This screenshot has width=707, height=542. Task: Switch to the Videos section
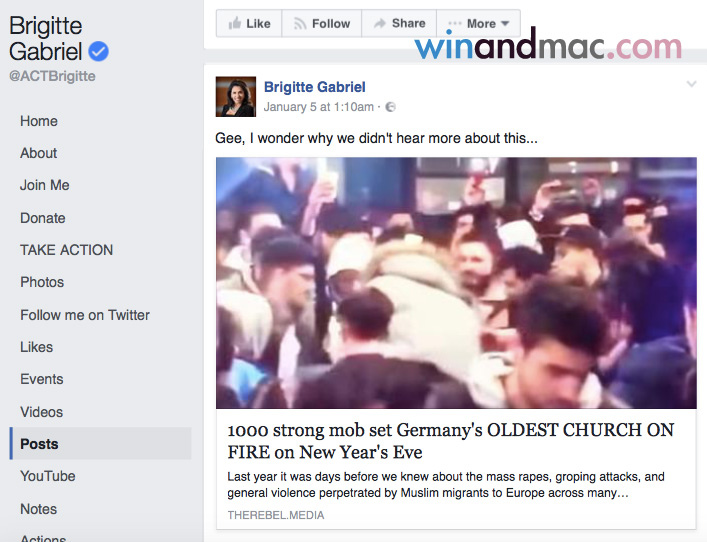point(42,412)
